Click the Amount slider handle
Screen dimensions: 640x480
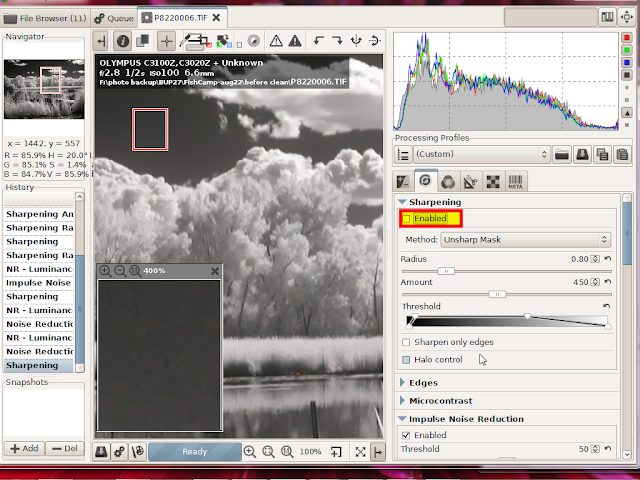click(497, 294)
